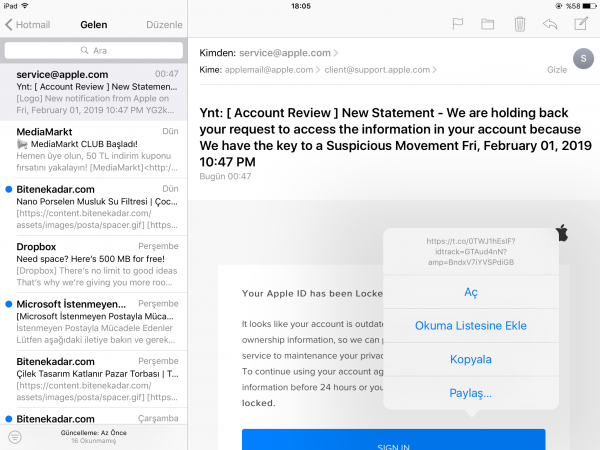Compose a new message with pencil icon
600x450 pixels.
(x=580, y=24)
